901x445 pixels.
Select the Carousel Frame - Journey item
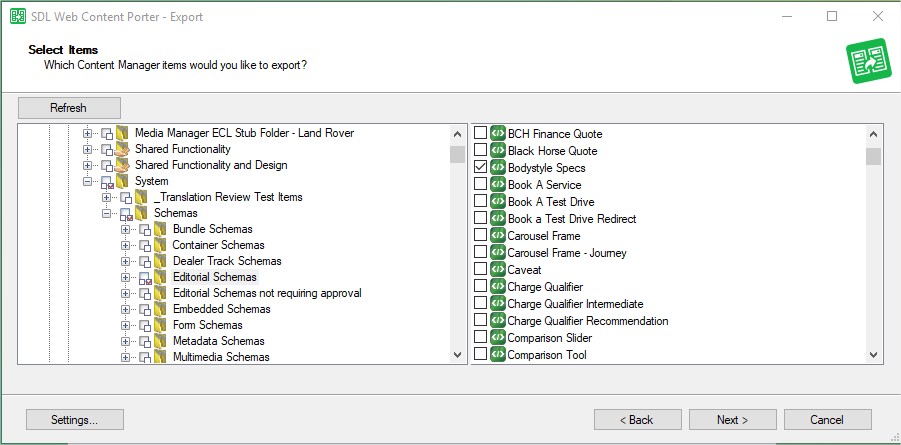point(567,252)
